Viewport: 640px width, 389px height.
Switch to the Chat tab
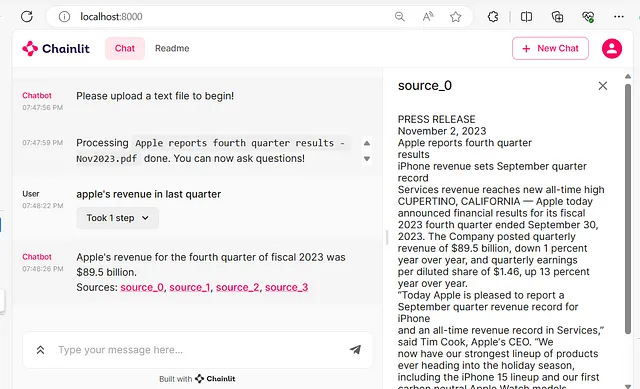(x=125, y=49)
